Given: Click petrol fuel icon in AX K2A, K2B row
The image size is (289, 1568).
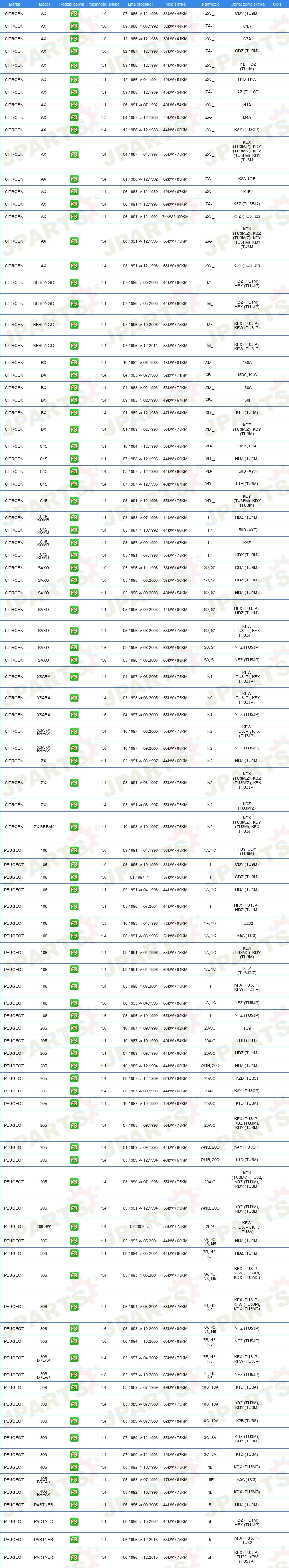Looking at the screenshot, I should tap(74, 179).
